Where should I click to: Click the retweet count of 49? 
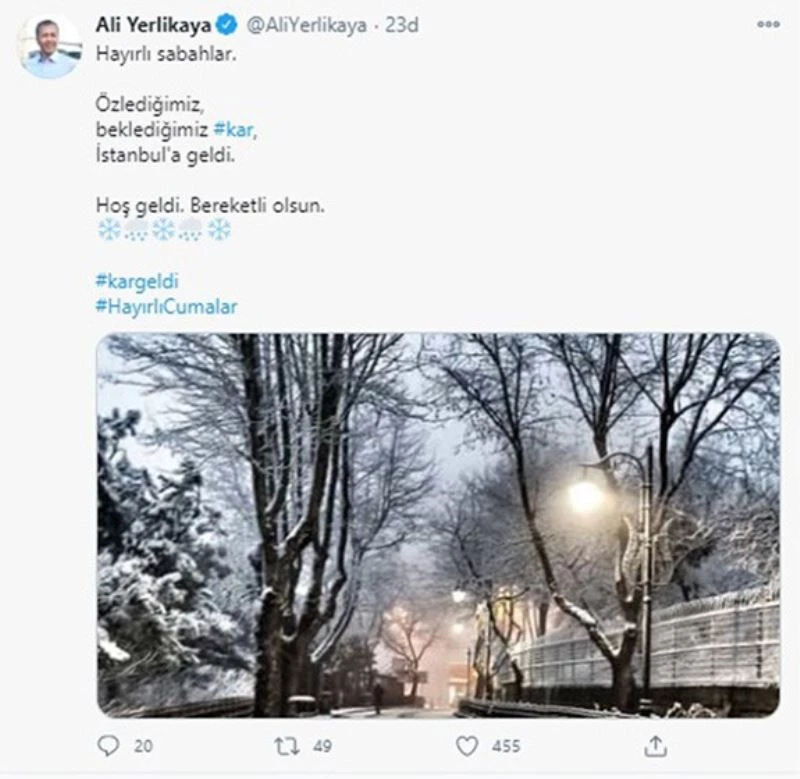(x=320, y=746)
